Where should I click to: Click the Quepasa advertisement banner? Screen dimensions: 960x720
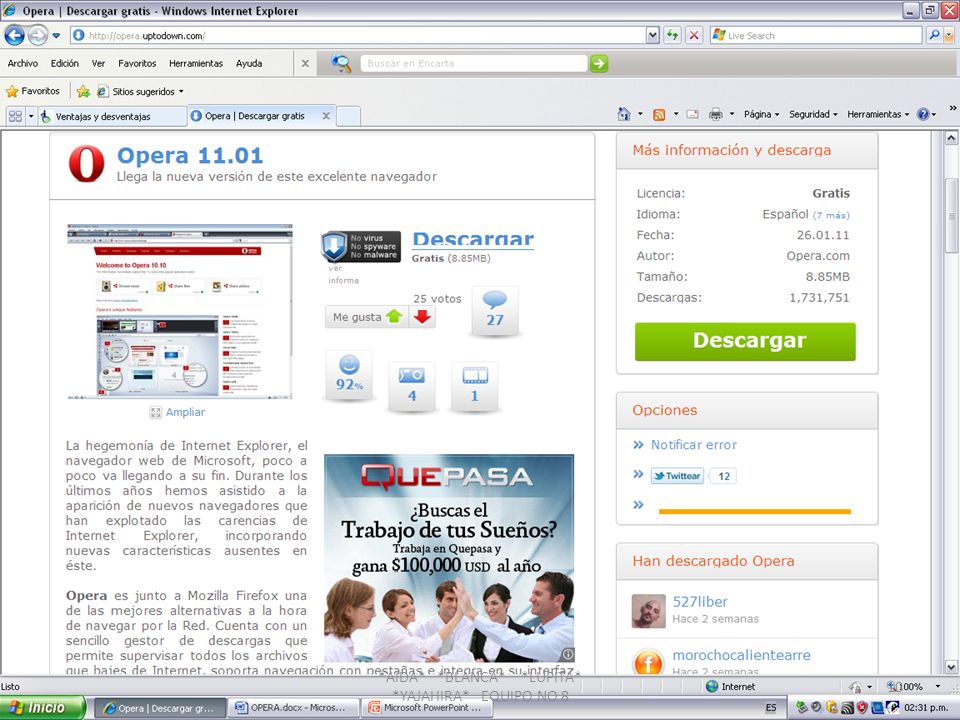[449, 558]
